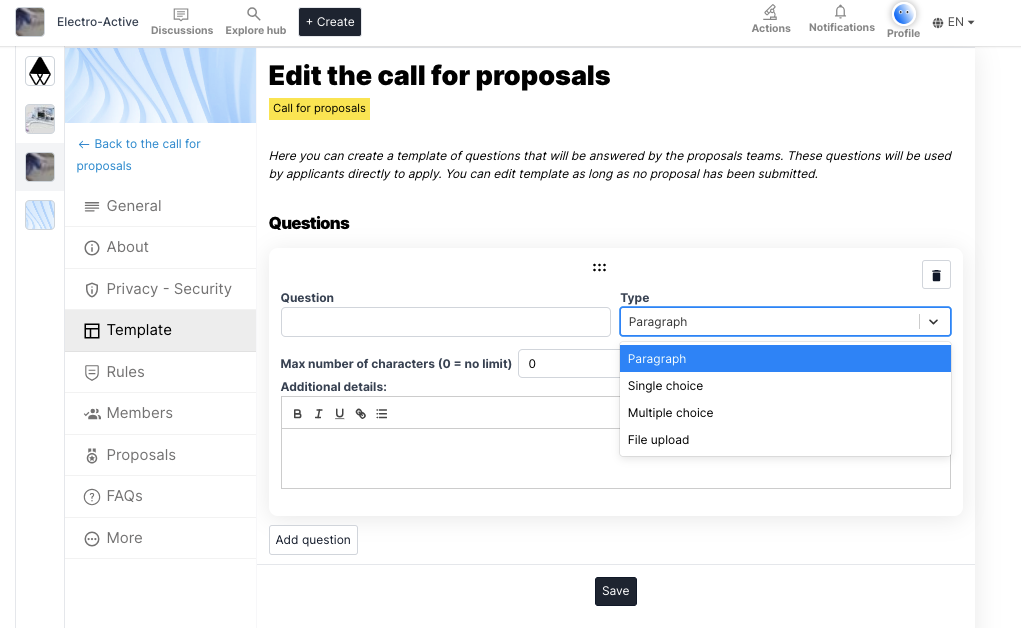1021x628 pixels.
Task: Insert a bulleted list in the editor
Action: (x=382, y=414)
